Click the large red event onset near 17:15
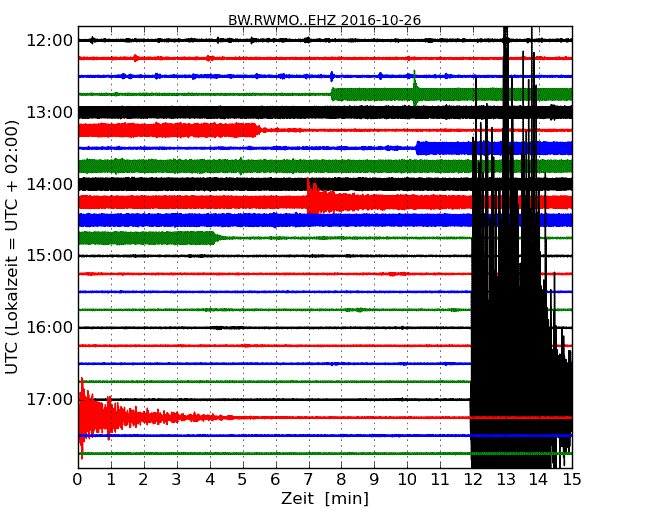650x520 pixels. point(83,418)
